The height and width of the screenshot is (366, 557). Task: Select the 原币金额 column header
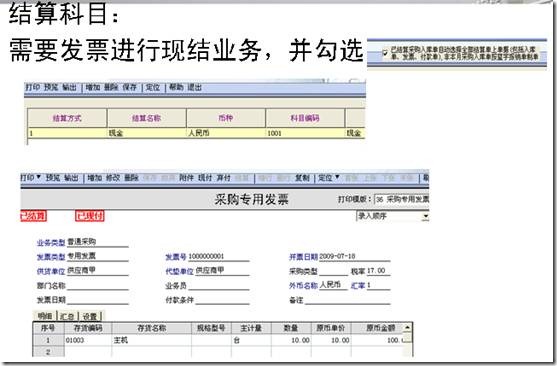click(x=378, y=328)
